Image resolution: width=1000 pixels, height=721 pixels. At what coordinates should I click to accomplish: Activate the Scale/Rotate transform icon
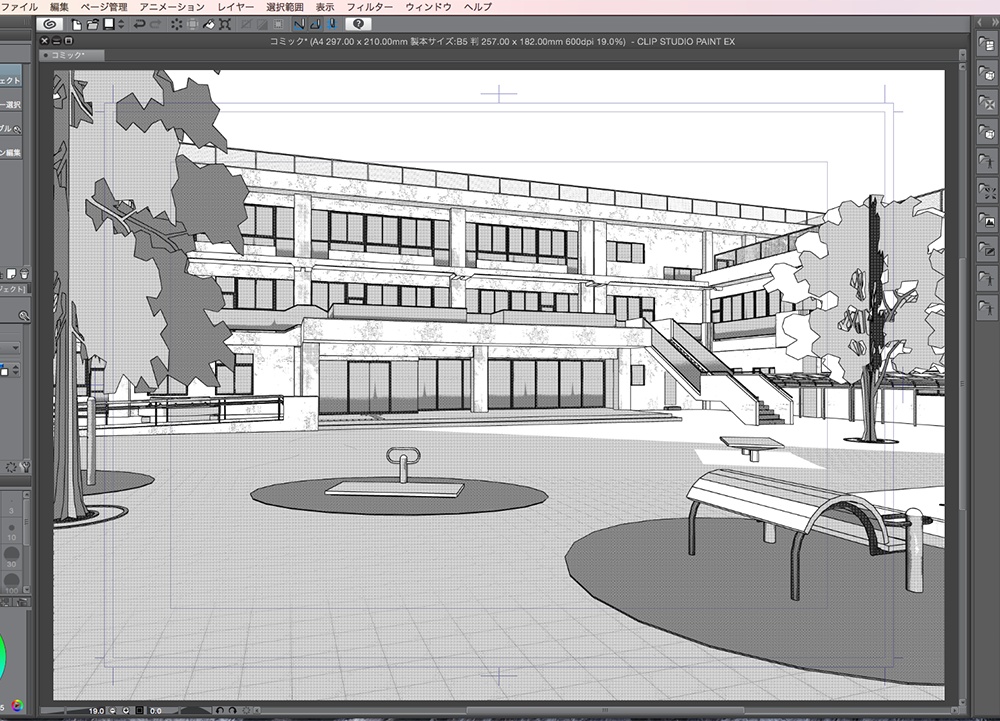(224, 24)
